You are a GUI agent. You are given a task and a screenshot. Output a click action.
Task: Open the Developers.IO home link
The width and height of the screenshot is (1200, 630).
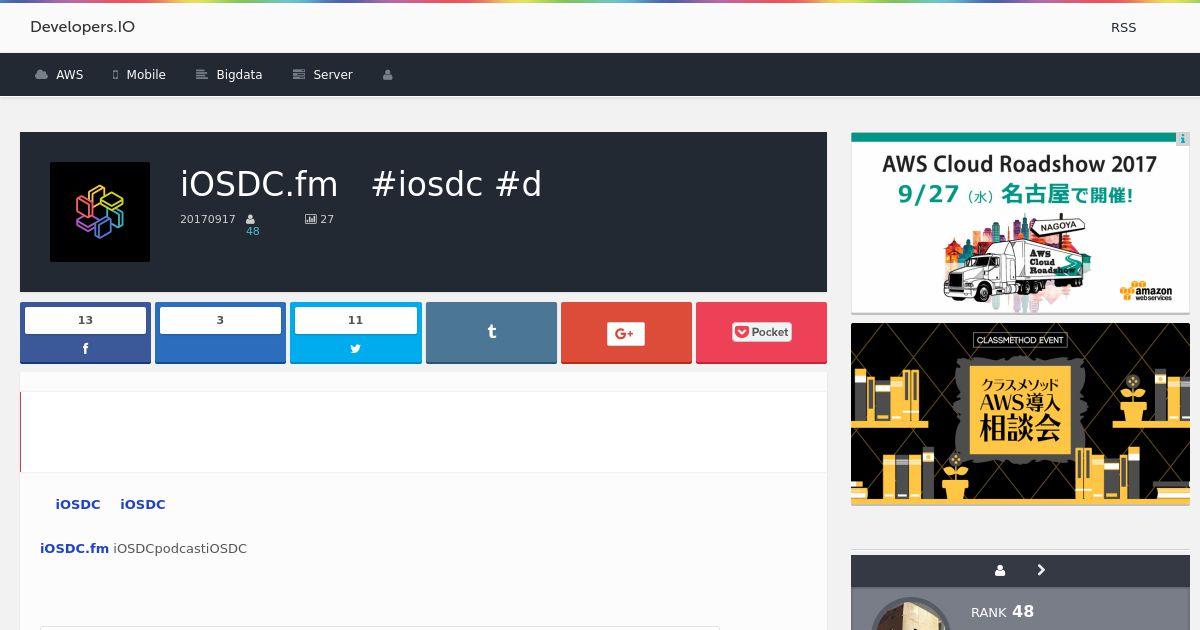pos(82,27)
